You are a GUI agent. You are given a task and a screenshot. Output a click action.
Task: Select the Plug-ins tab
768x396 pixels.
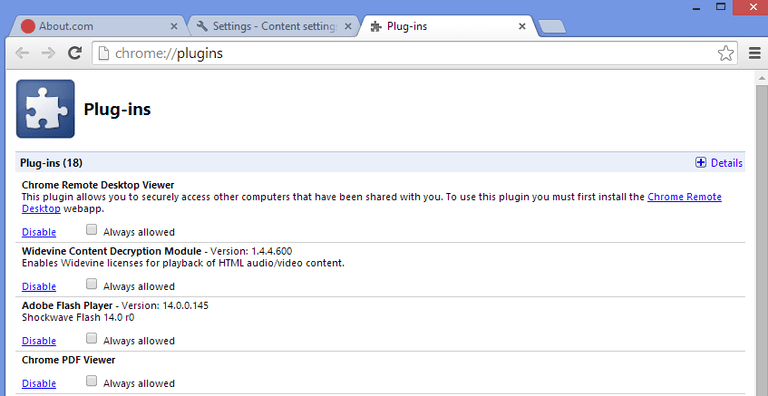448,26
